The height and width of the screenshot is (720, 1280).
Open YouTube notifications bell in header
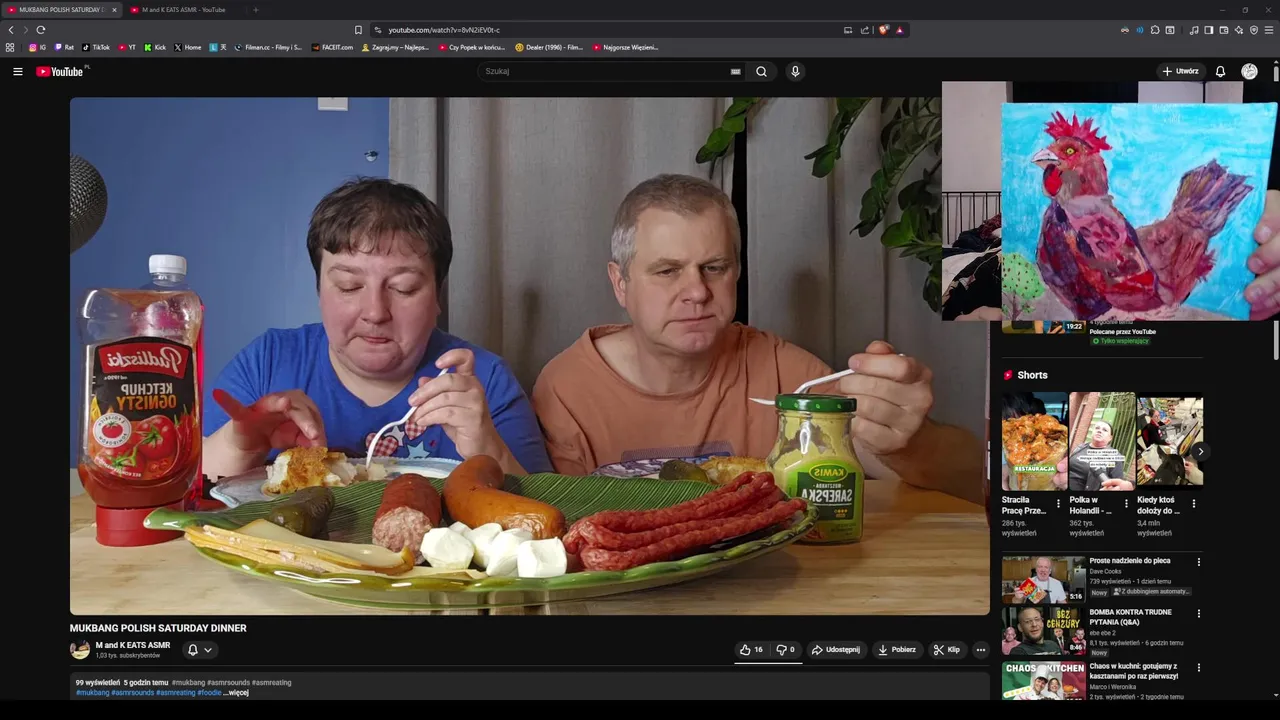pos(1220,72)
